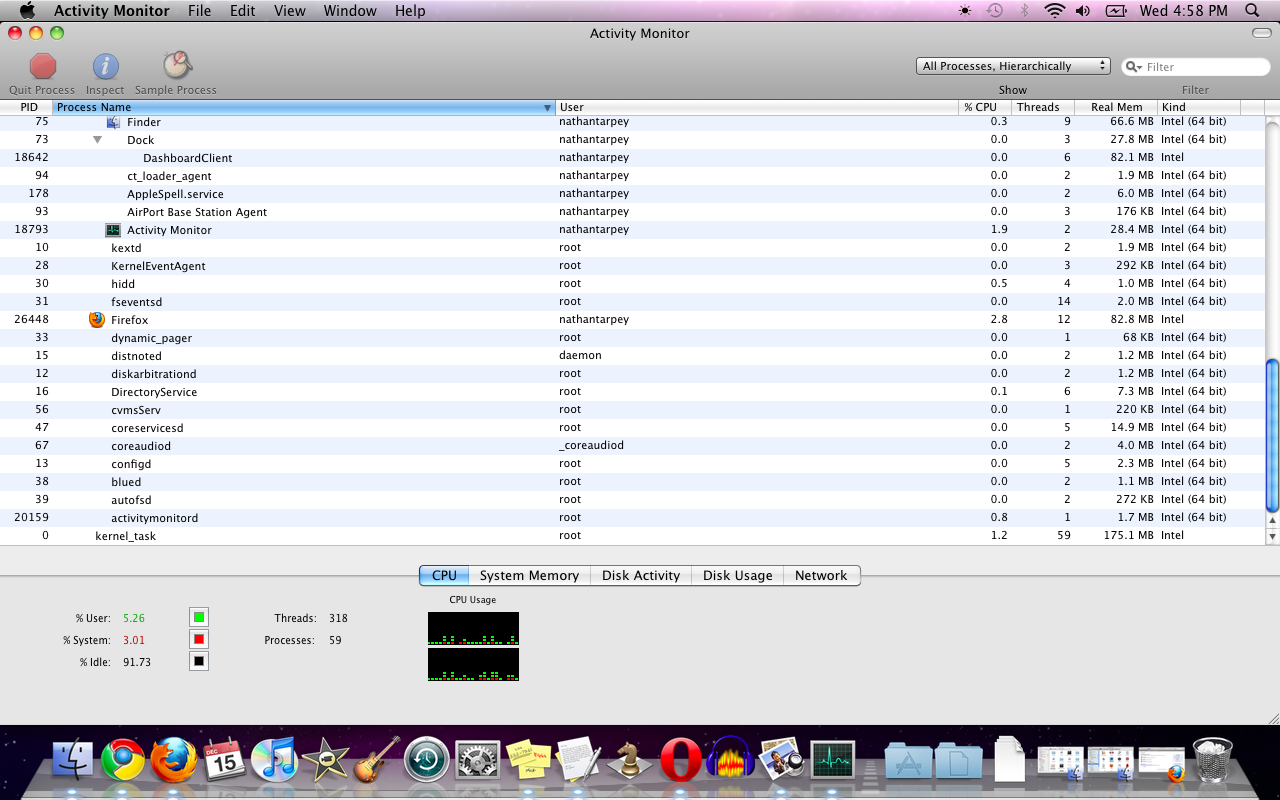Open iMovie star icon in the Dock
This screenshot has width=1280, height=800.
pos(326,761)
